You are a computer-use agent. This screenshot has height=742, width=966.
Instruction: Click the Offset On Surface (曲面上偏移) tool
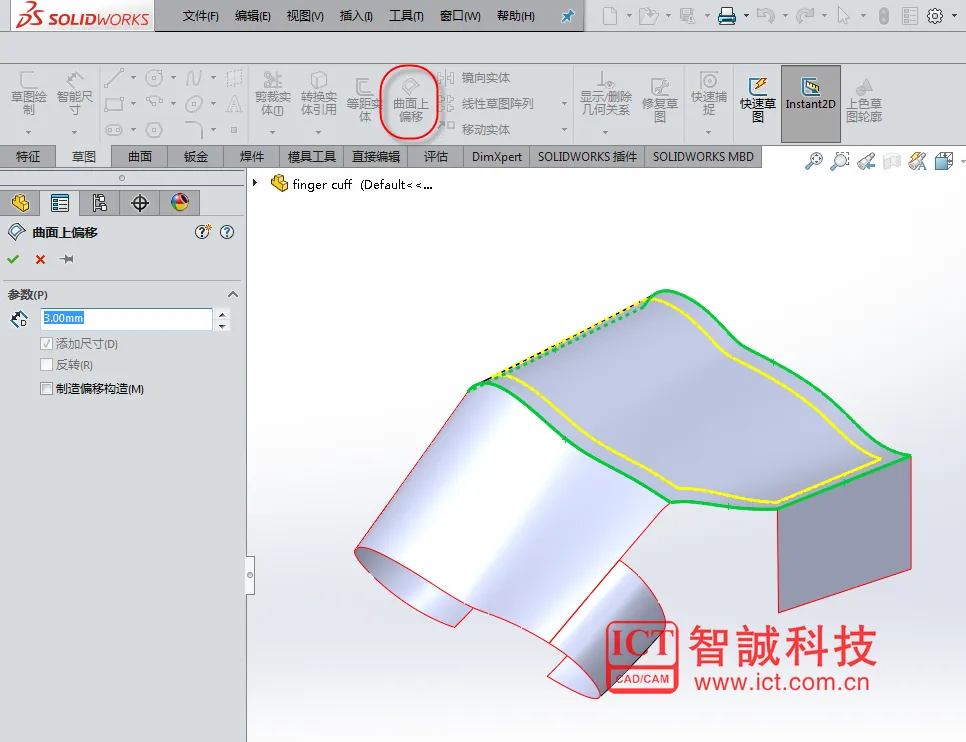(x=410, y=100)
